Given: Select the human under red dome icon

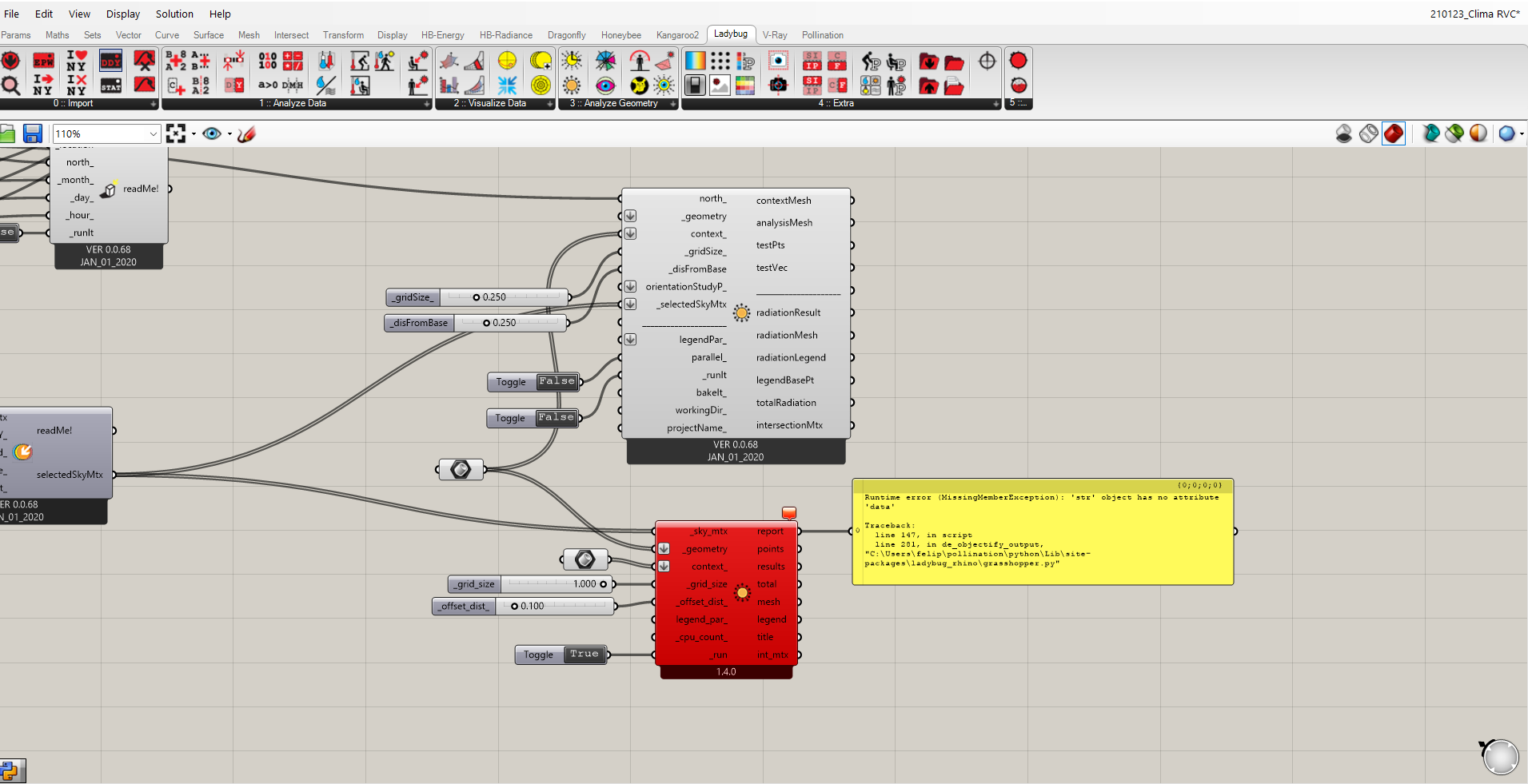Looking at the screenshot, I should click(x=639, y=61).
